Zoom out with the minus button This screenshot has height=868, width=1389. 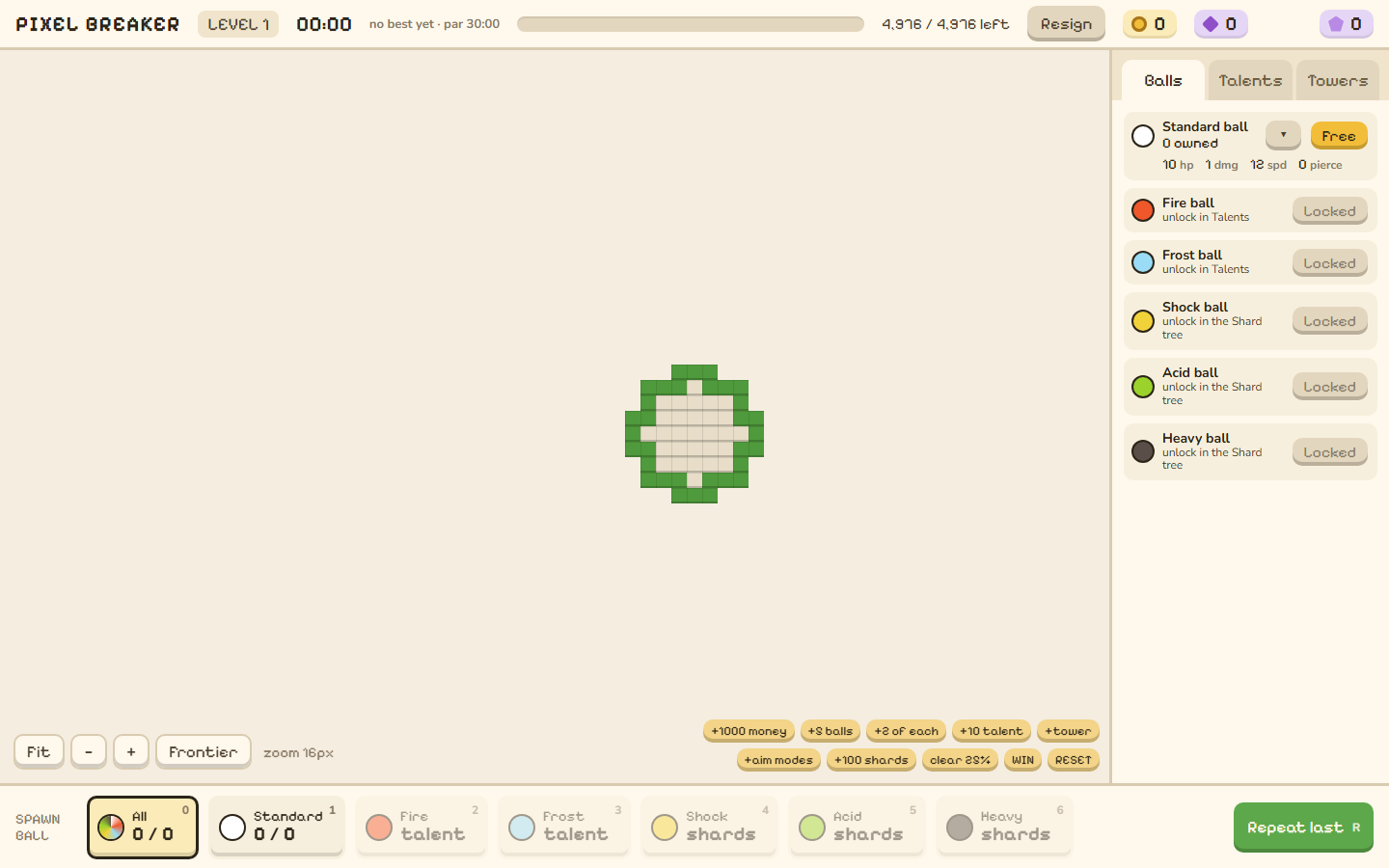[89, 751]
